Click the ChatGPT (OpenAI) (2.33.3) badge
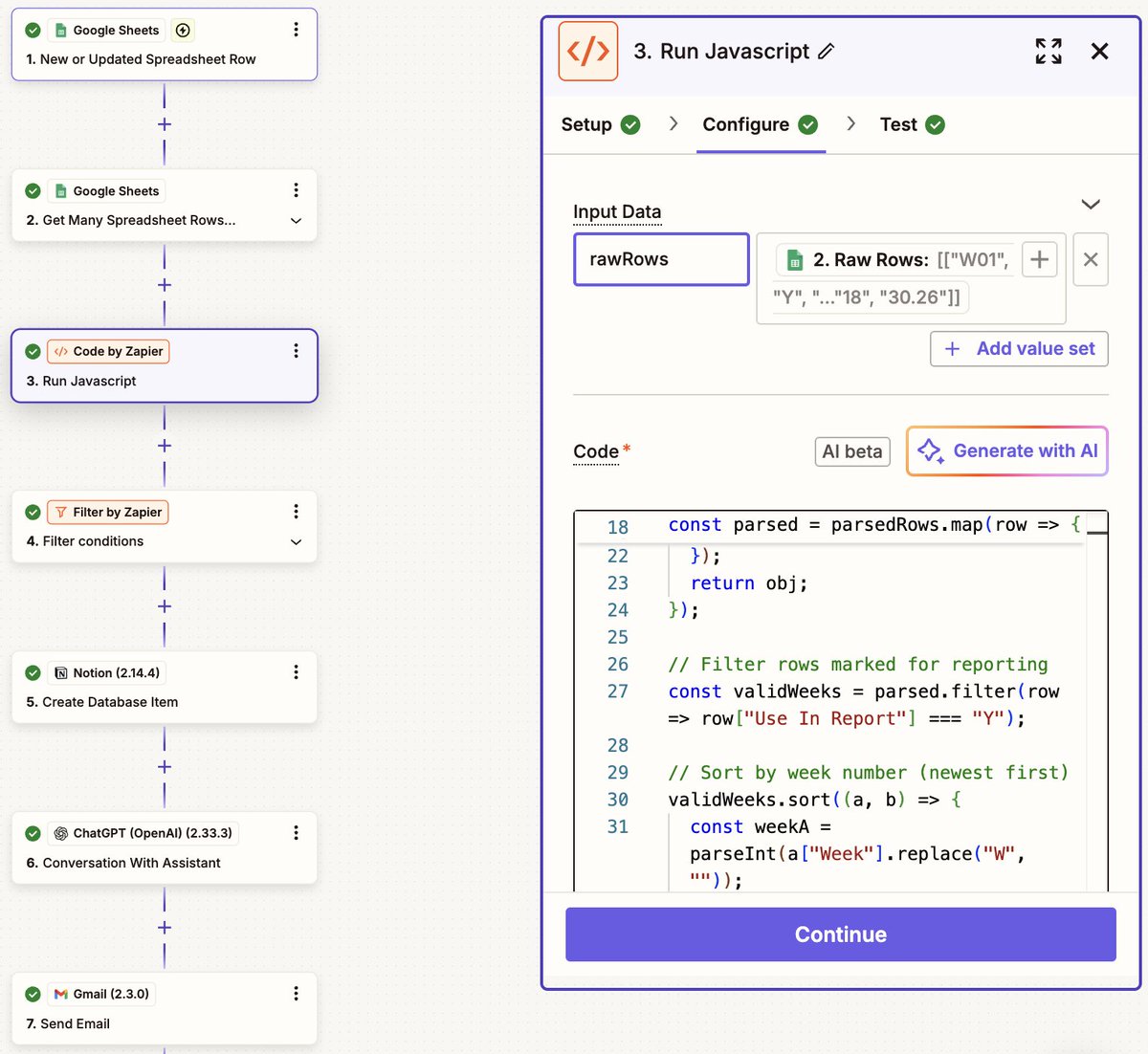This screenshot has height=1054, width=1148. (x=143, y=833)
